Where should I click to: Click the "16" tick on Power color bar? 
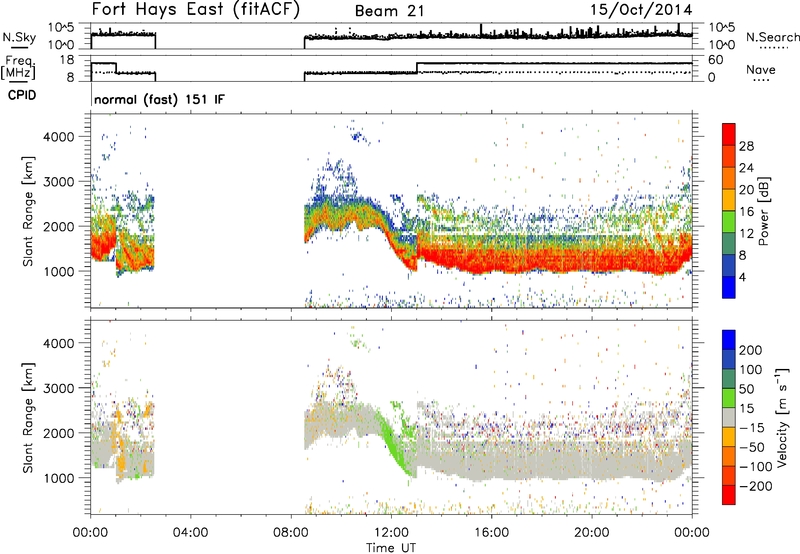coord(746,211)
